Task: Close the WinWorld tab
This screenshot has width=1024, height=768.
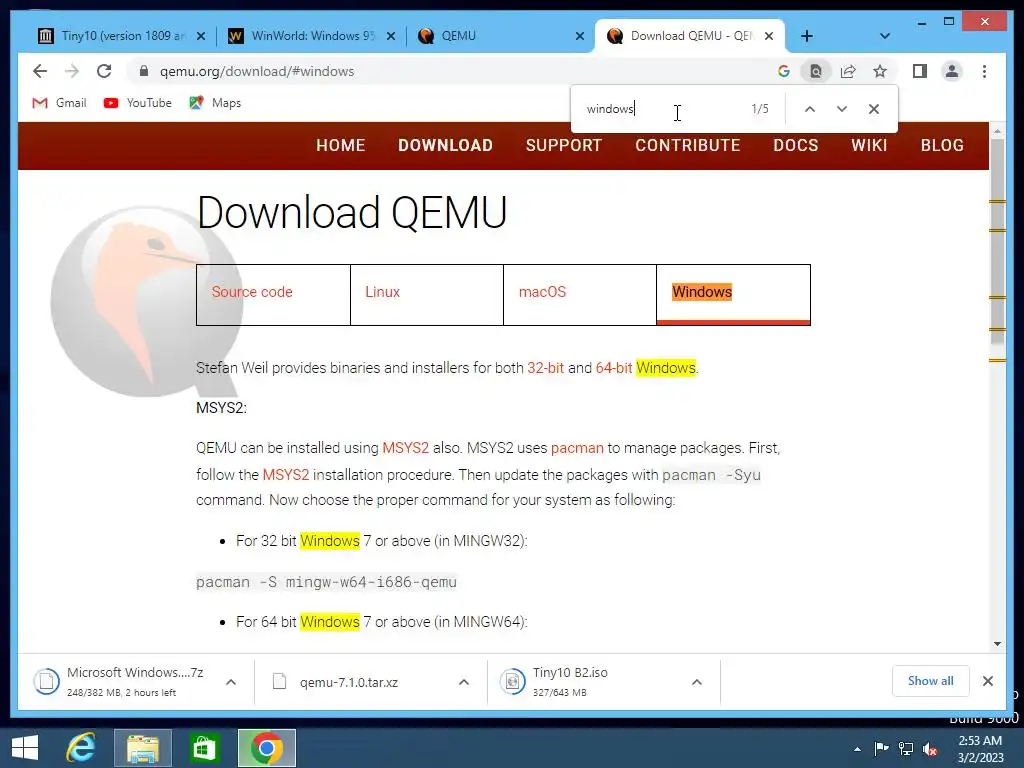Action: click(391, 36)
